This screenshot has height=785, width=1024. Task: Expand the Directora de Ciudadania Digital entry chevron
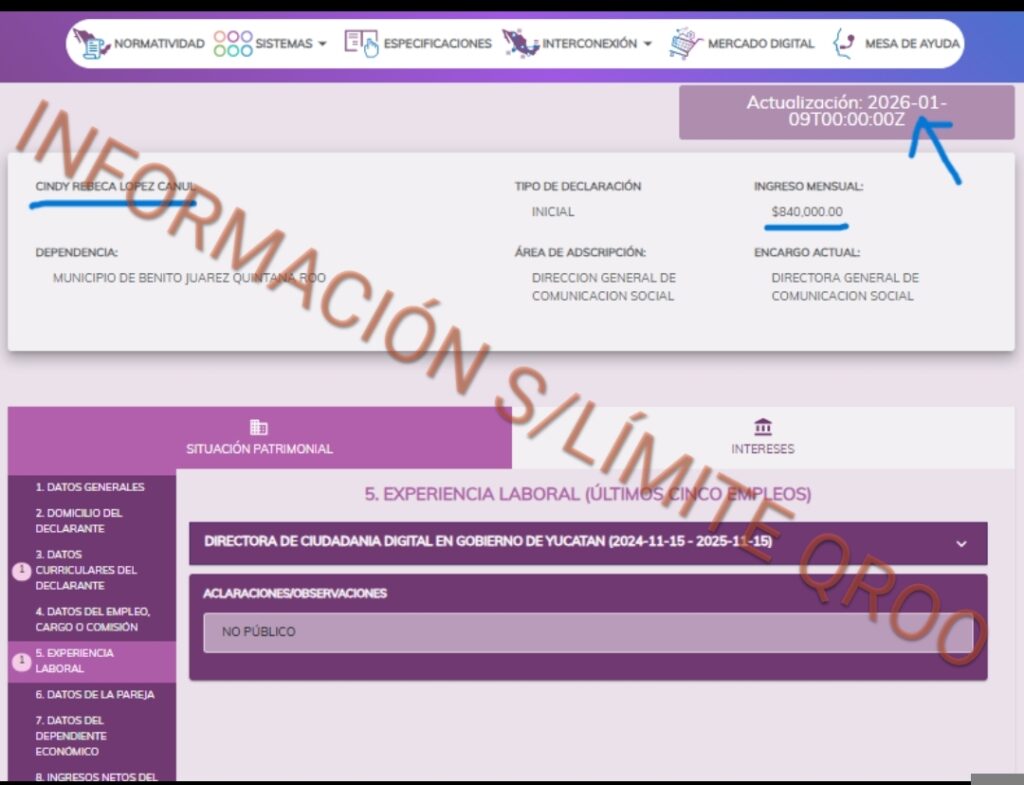coord(961,544)
